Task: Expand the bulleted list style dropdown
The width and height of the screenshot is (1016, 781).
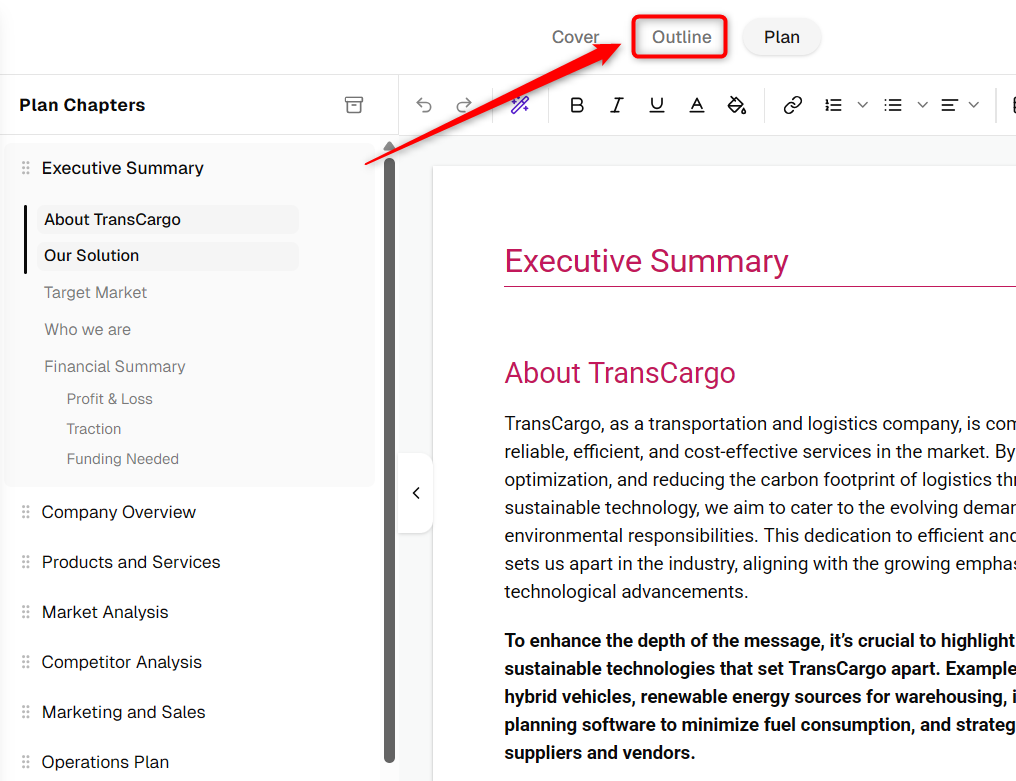Action: point(923,105)
